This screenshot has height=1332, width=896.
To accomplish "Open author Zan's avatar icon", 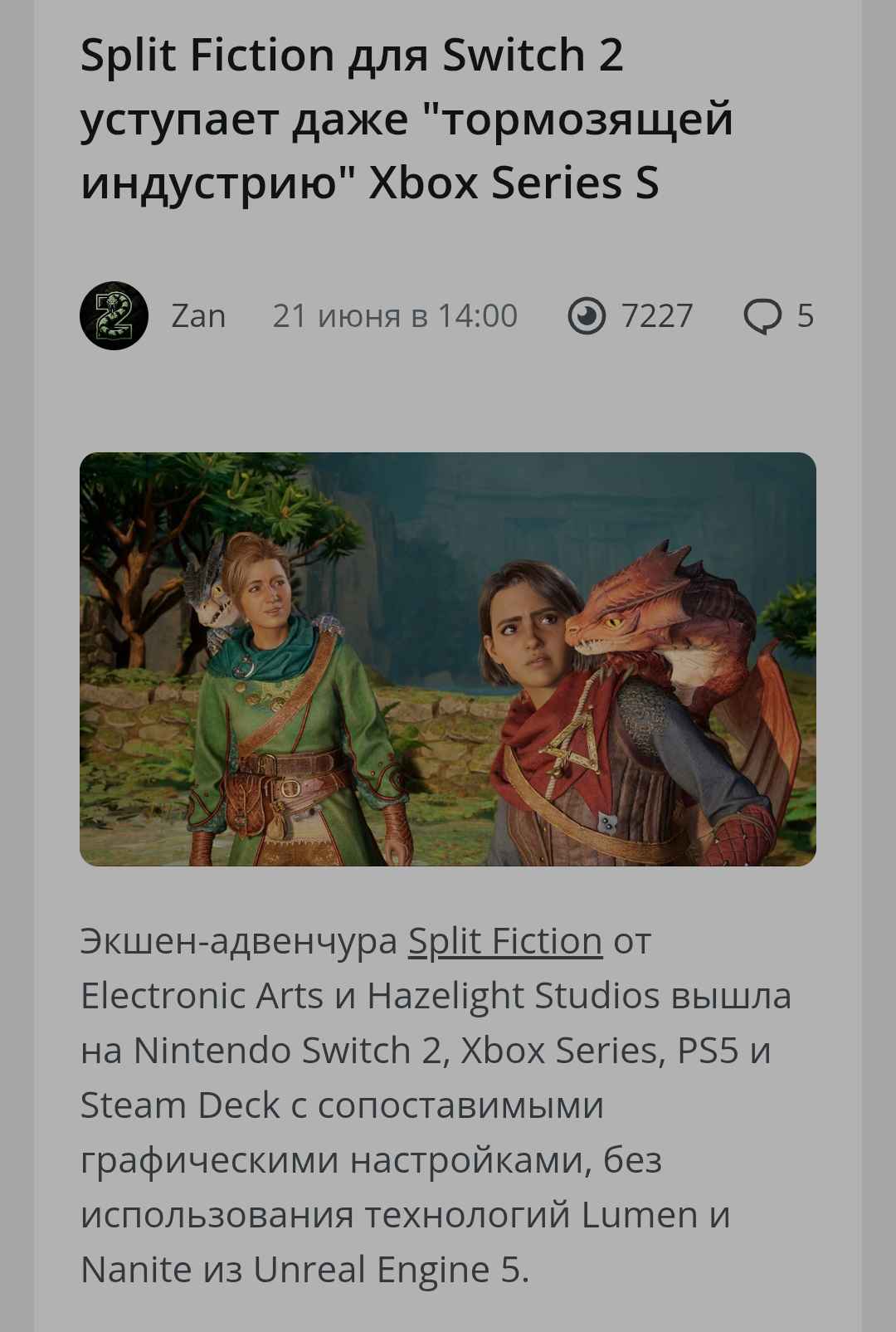I will [114, 315].
